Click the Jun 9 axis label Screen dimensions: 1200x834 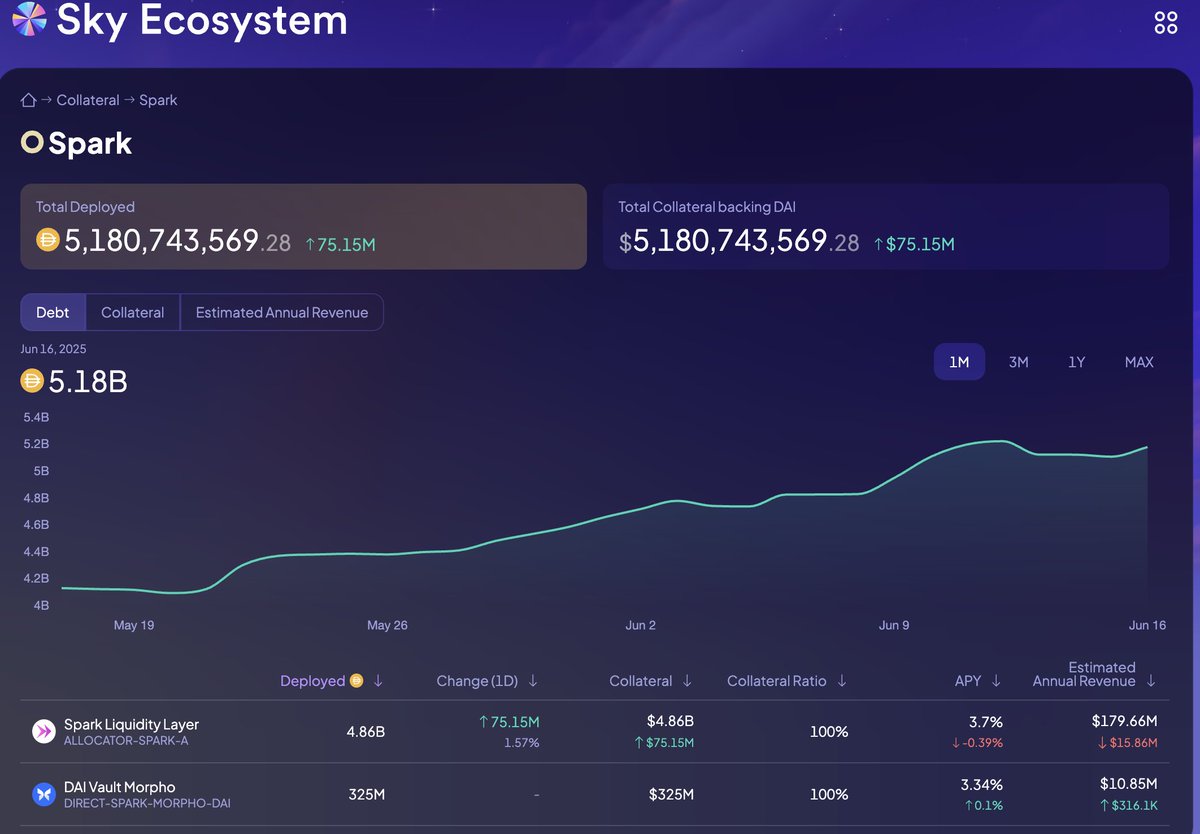point(894,625)
